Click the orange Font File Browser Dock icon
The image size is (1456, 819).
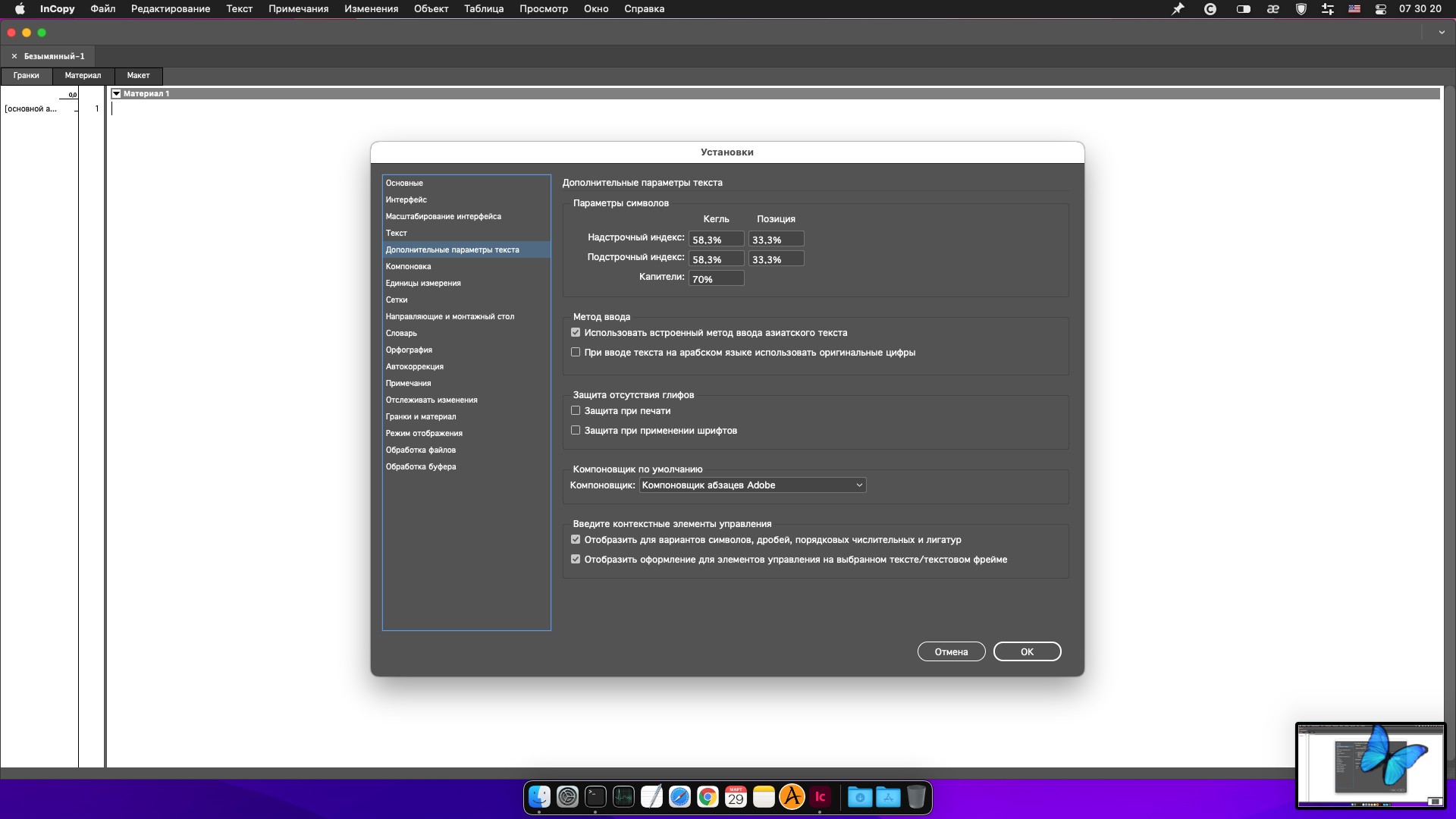(x=792, y=797)
